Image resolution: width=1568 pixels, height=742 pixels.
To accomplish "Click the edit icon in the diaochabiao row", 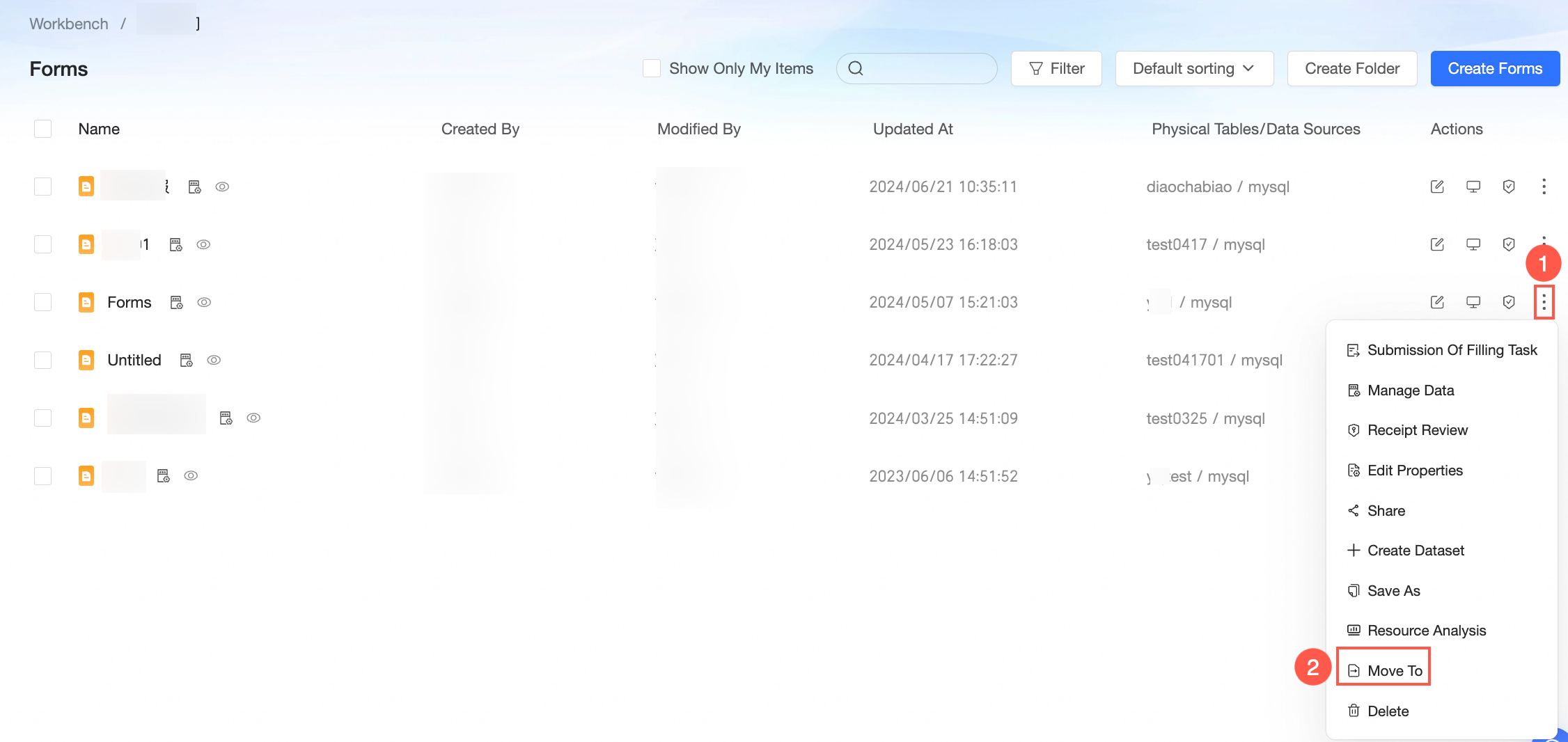I will tap(1437, 187).
